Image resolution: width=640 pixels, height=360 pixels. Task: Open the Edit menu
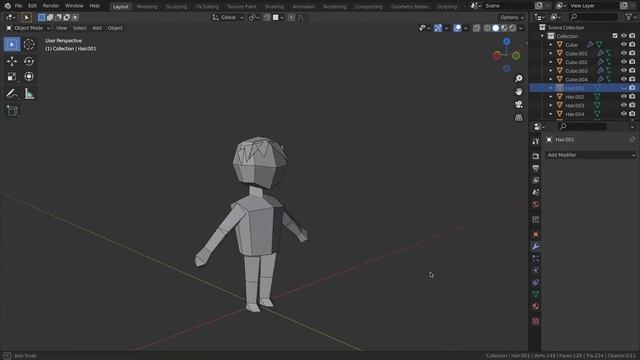tap(32, 6)
